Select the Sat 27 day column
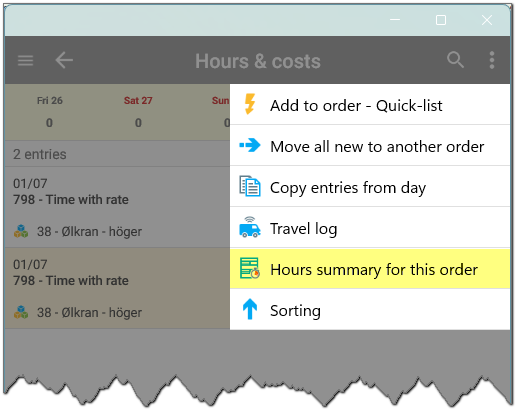 [138, 112]
